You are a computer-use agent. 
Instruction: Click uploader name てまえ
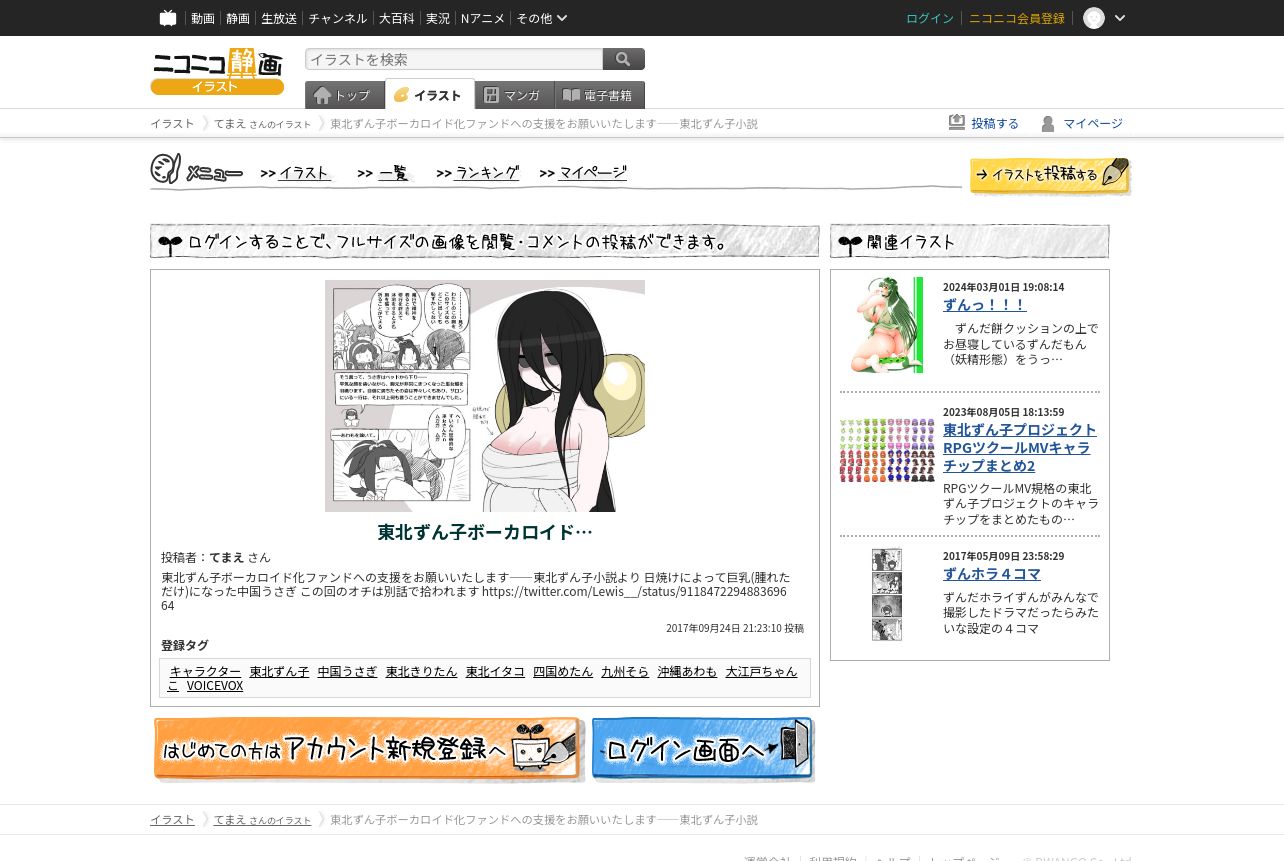(x=227, y=557)
